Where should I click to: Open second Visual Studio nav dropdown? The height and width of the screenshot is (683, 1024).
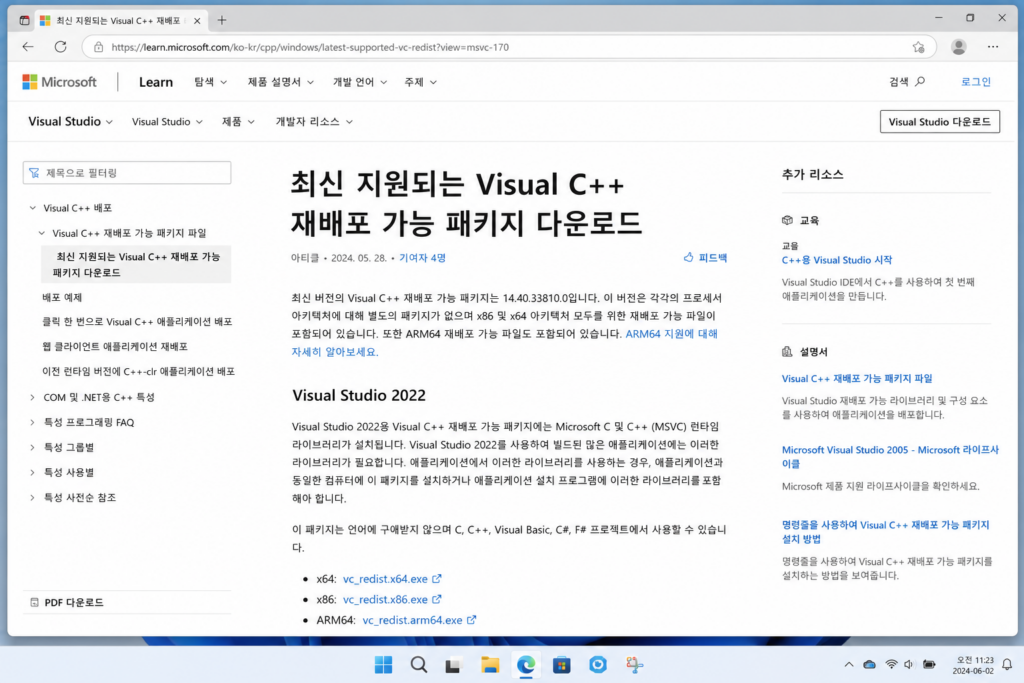pos(167,121)
